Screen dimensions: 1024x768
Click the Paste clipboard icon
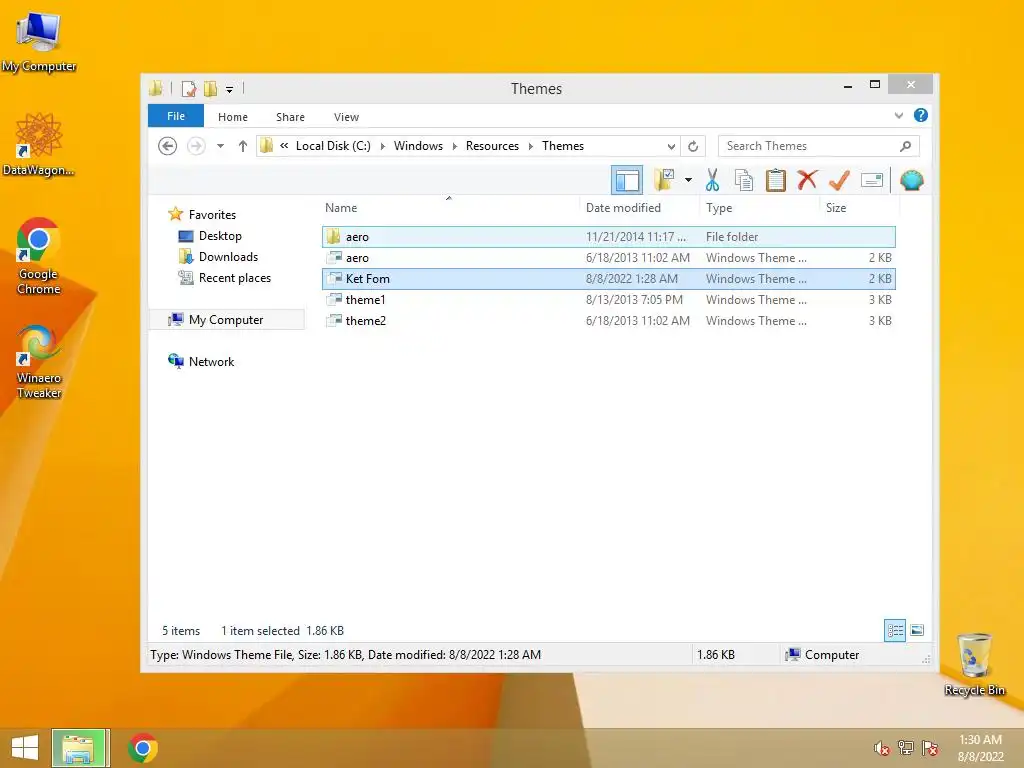775,180
